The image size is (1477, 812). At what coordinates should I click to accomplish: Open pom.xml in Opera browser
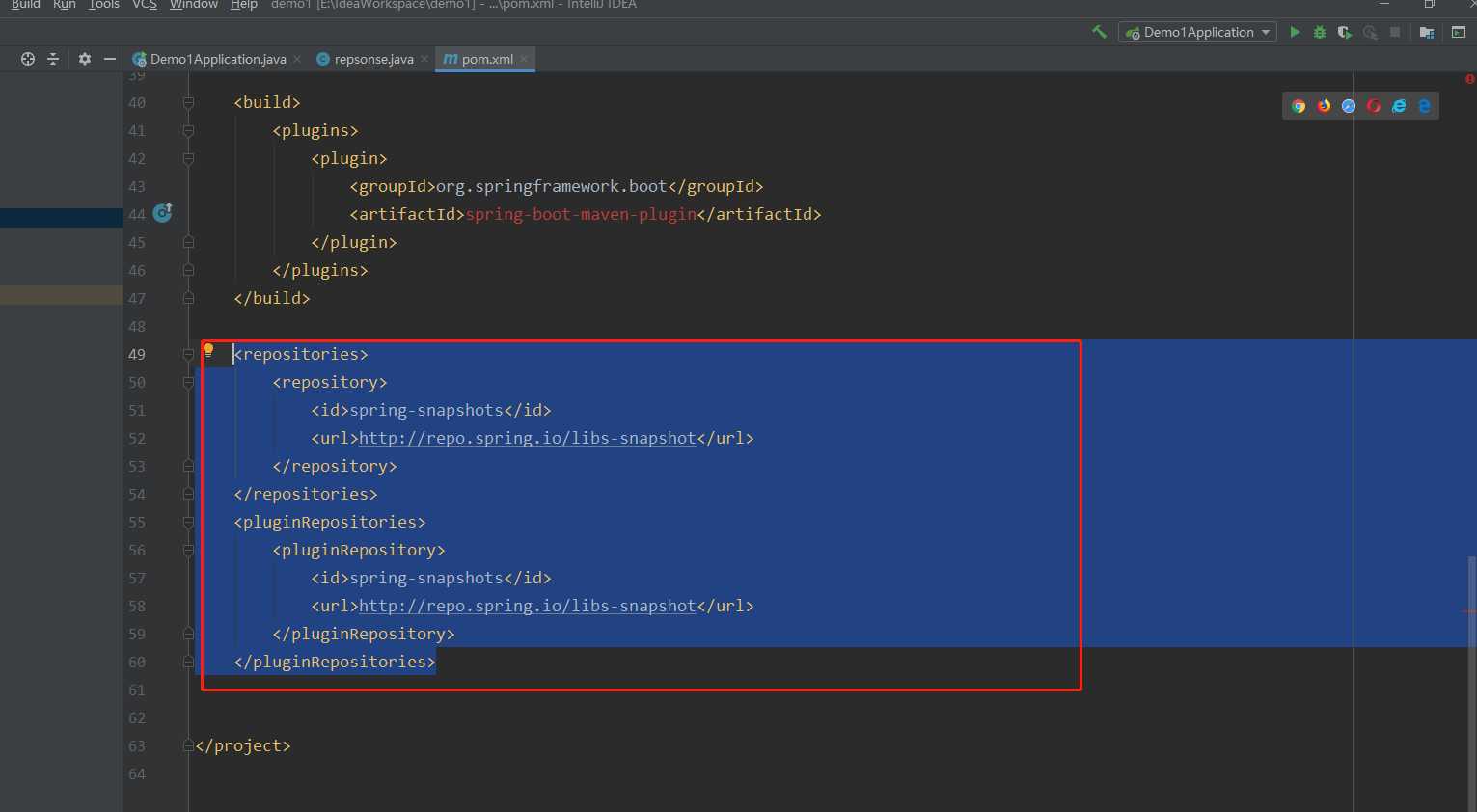(x=1374, y=106)
